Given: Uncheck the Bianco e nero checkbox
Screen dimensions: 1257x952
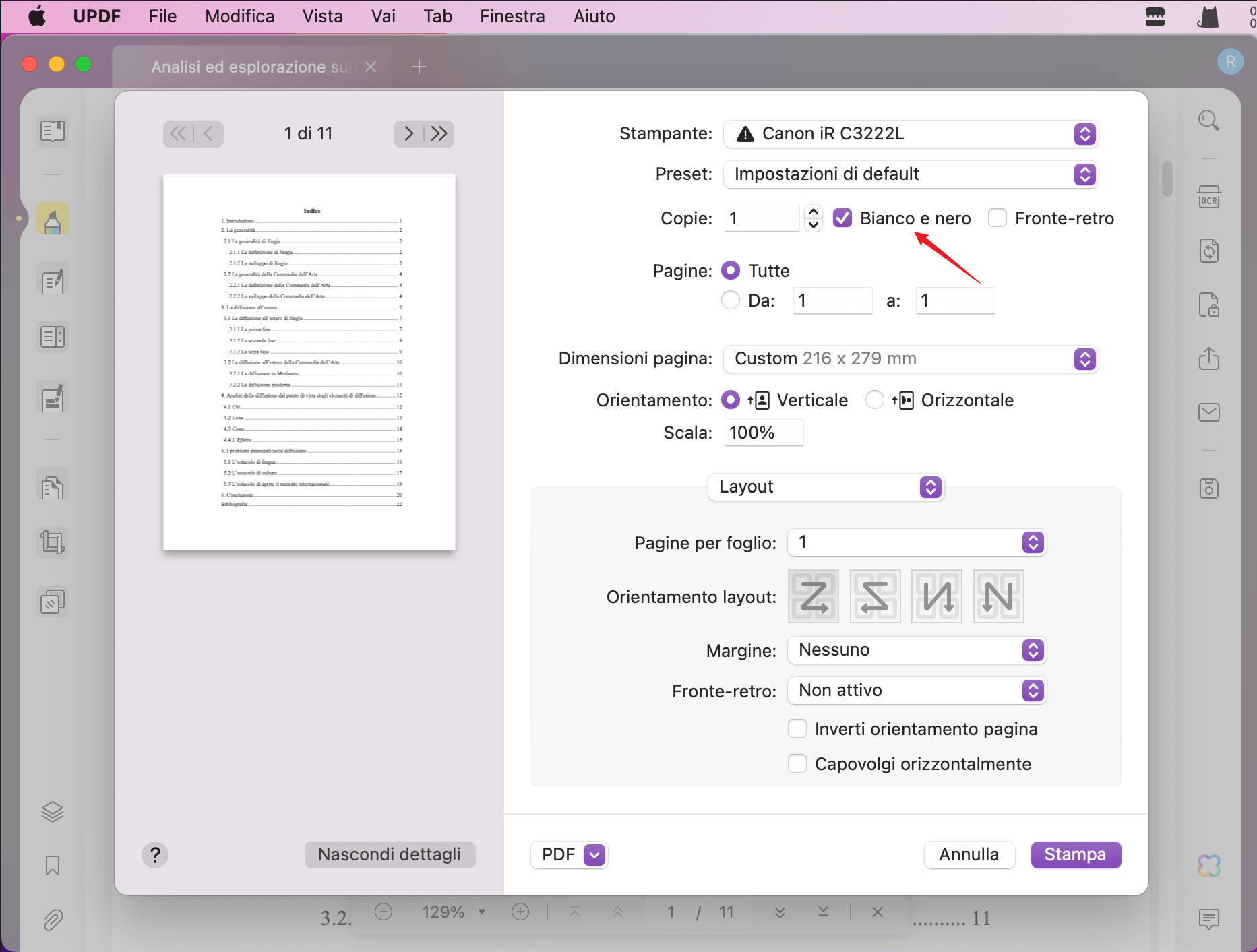Looking at the screenshot, I should (x=842, y=218).
